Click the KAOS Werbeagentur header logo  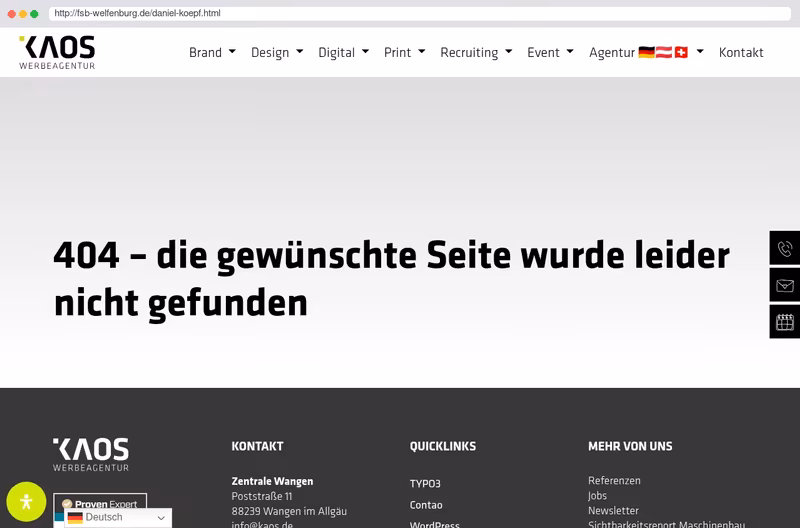click(x=57, y=52)
